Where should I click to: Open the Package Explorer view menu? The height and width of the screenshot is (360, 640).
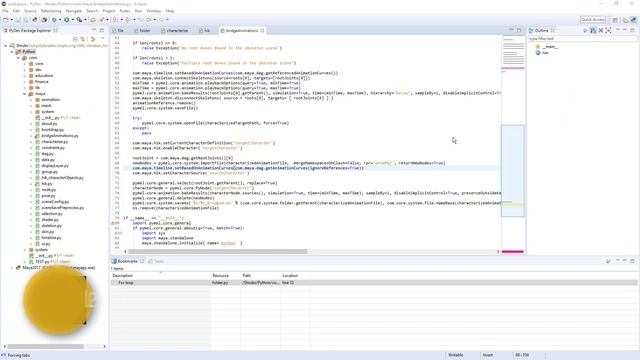click(x=102, y=39)
